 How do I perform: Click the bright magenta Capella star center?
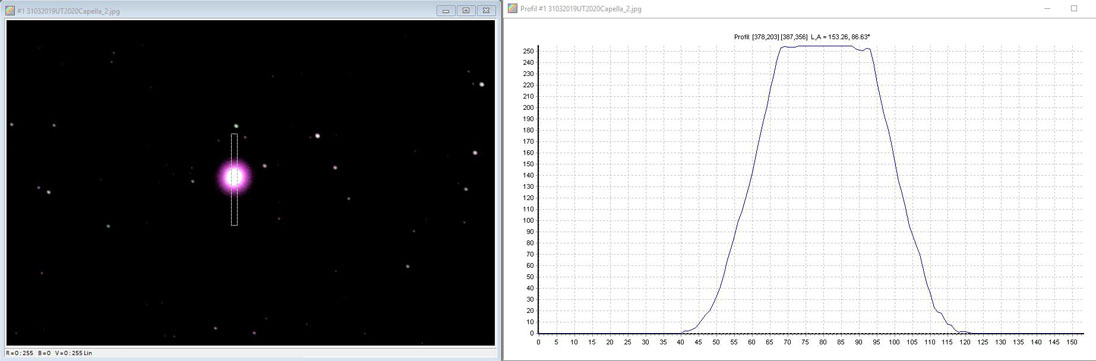coord(234,177)
